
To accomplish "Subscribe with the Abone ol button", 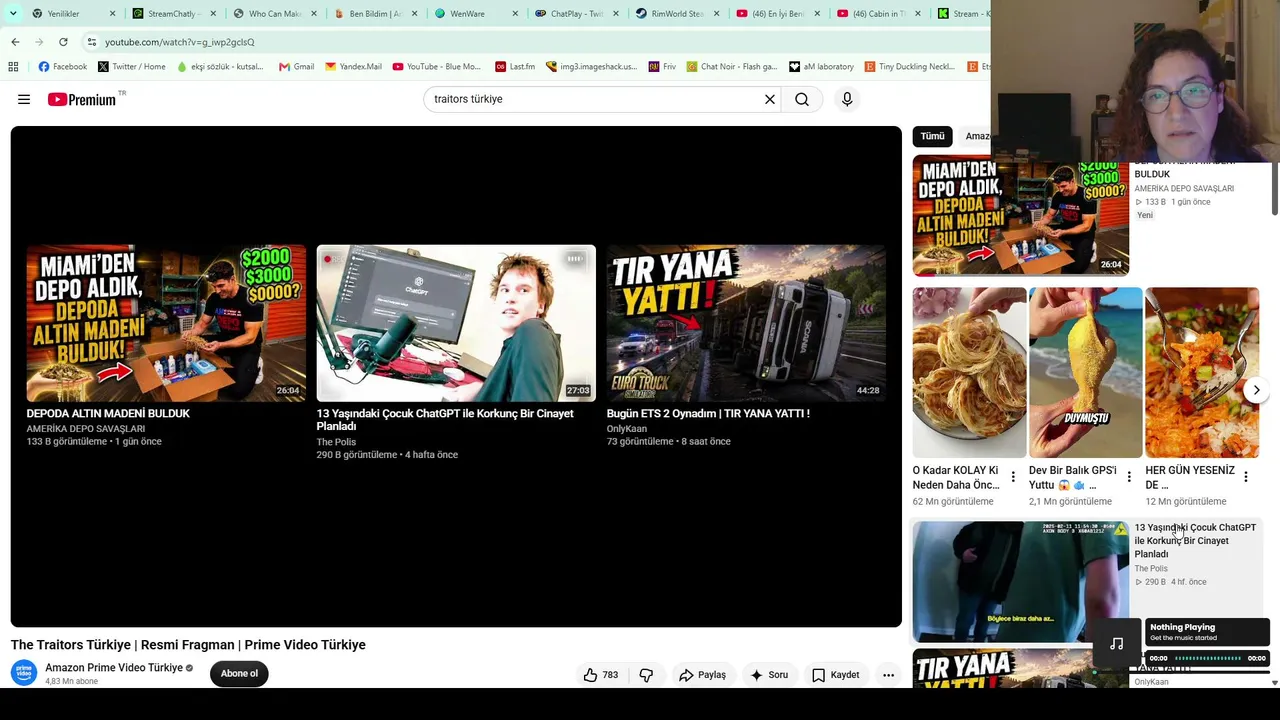I will coord(239,673).
